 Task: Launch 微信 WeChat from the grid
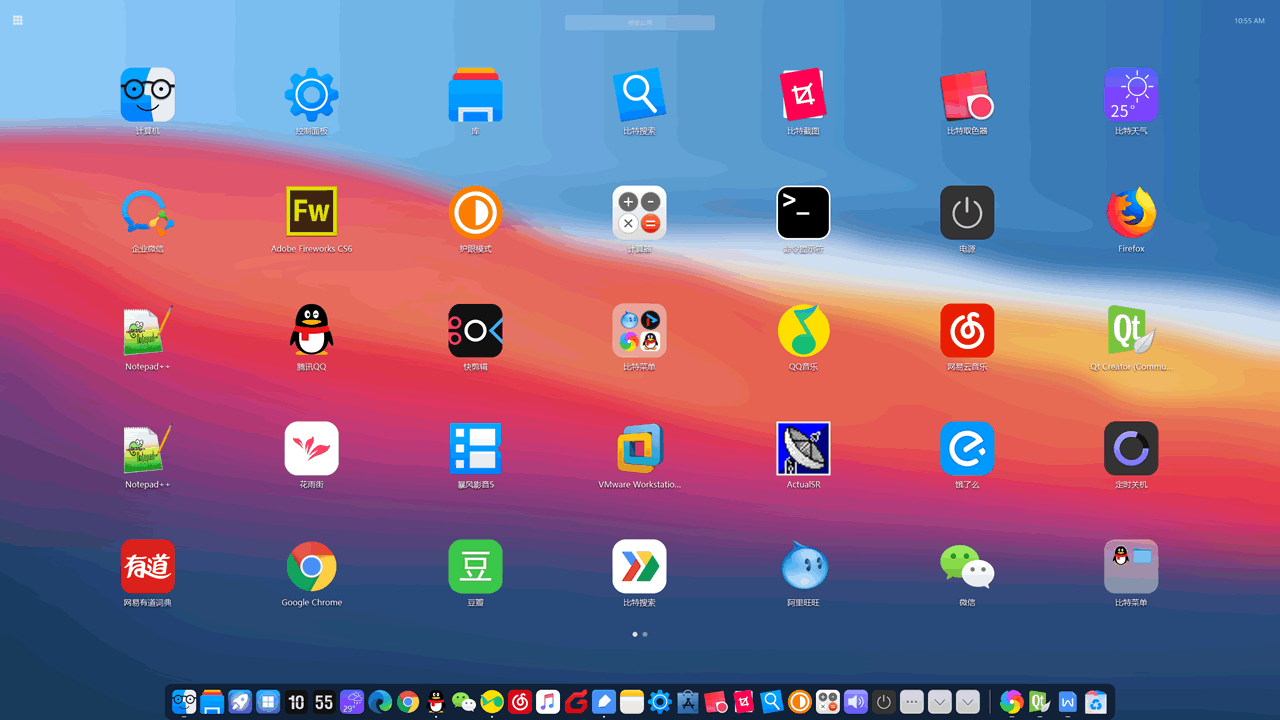click(967, 567)
